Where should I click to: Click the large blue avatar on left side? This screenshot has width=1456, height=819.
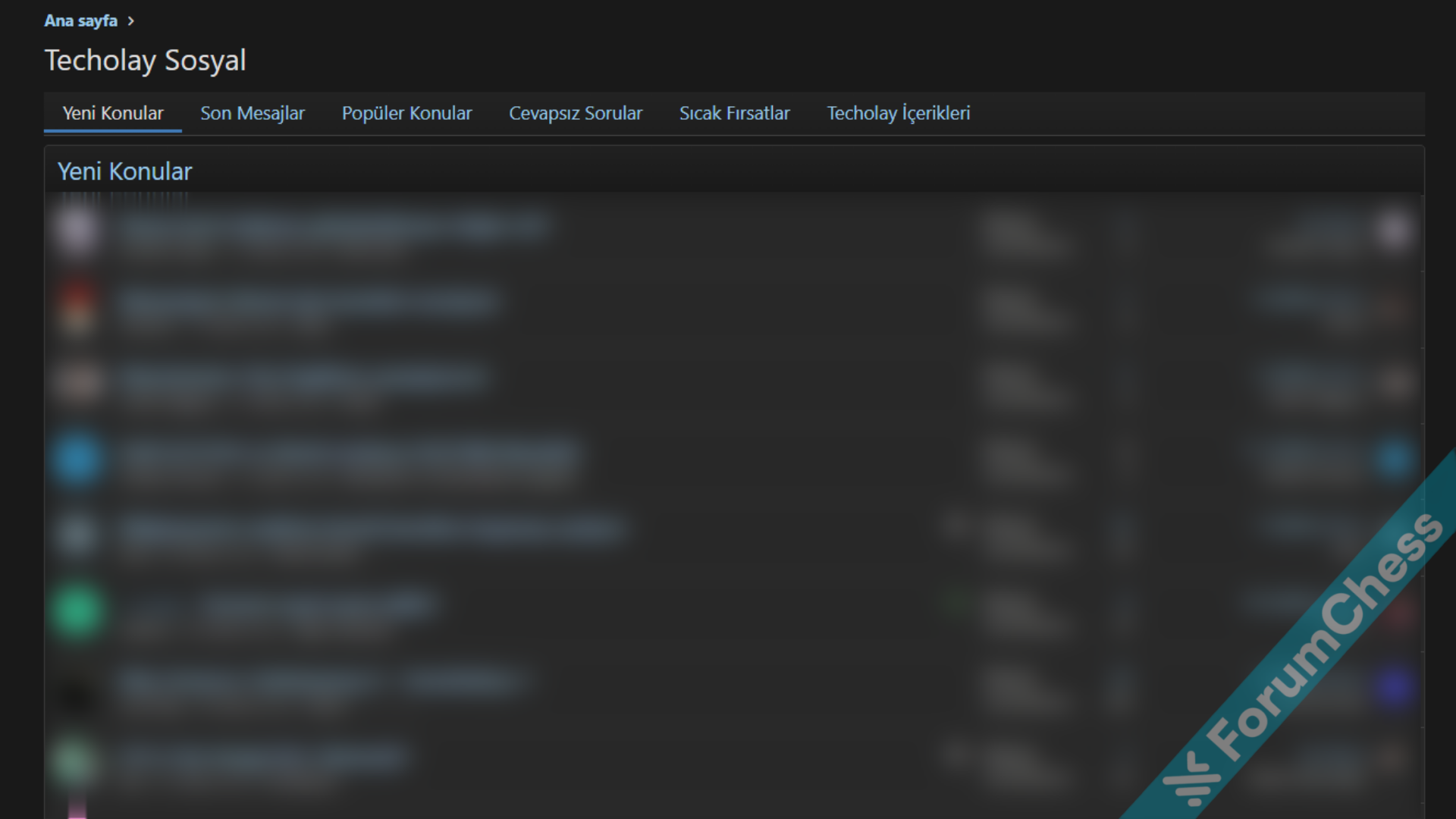(x=77, y=459)
